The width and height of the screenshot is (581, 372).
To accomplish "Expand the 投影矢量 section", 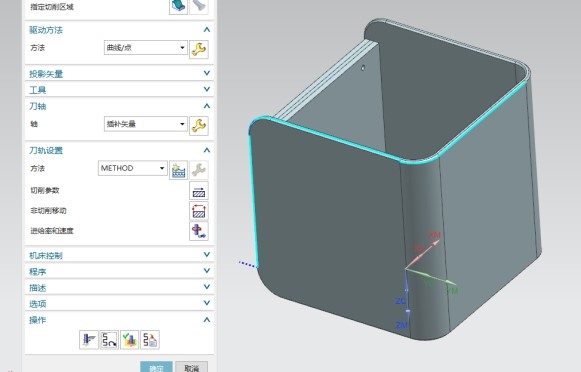I will (x=207, y=73).
